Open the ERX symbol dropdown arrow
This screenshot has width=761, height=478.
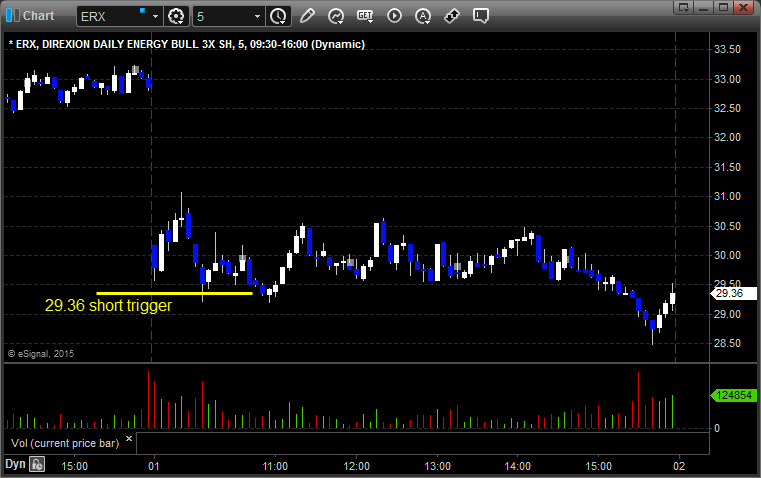[x=155, y=16]
